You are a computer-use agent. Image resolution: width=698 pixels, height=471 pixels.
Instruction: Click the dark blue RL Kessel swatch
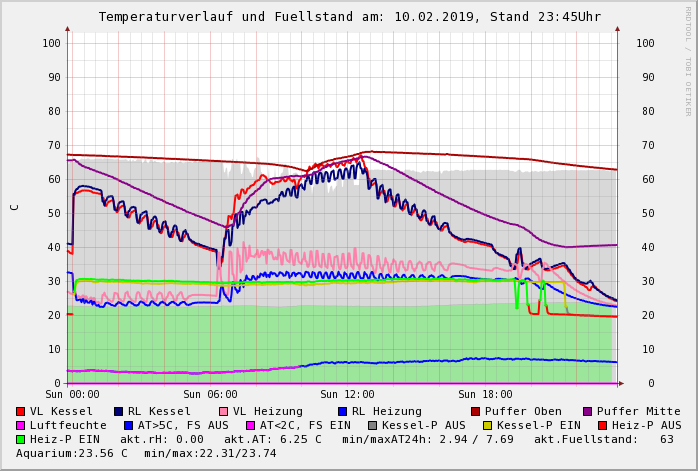click(119, 411)
